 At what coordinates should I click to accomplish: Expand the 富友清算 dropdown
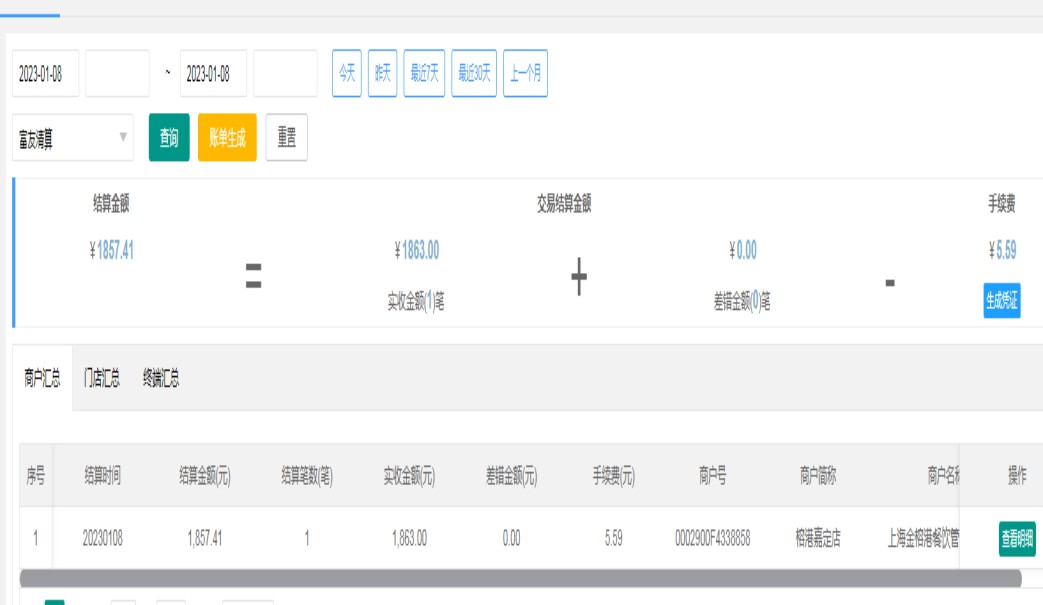click(x=73, y=138)
